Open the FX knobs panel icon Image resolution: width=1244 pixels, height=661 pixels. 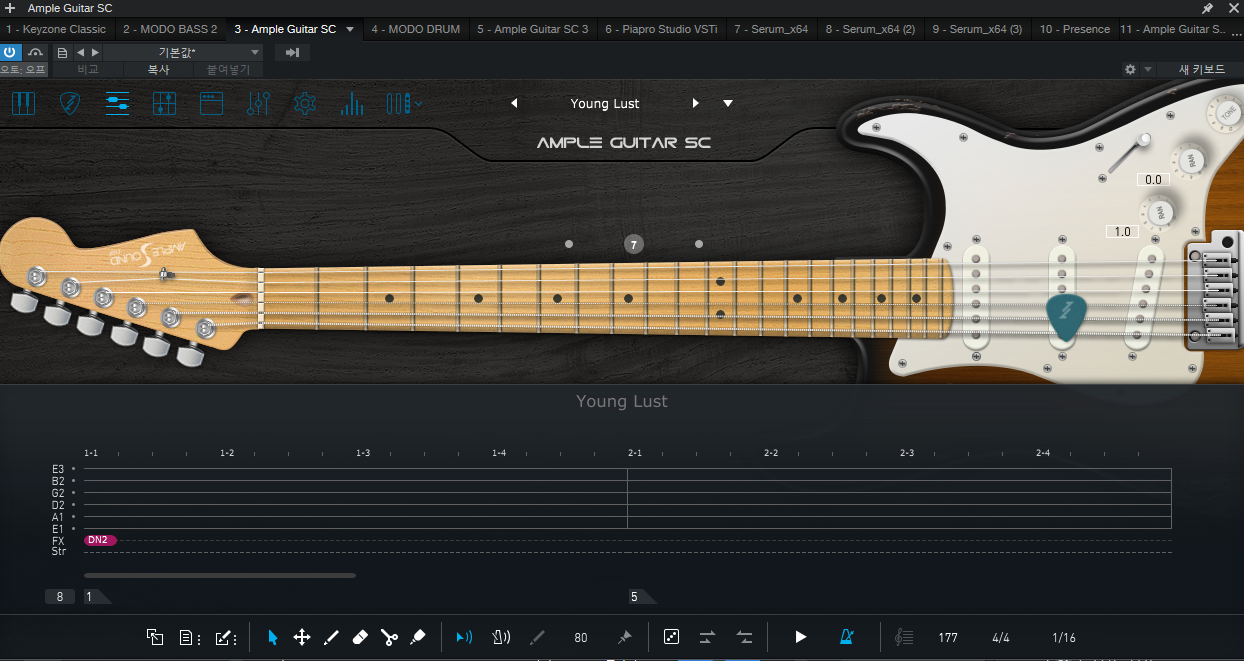[x=258, y=103]
